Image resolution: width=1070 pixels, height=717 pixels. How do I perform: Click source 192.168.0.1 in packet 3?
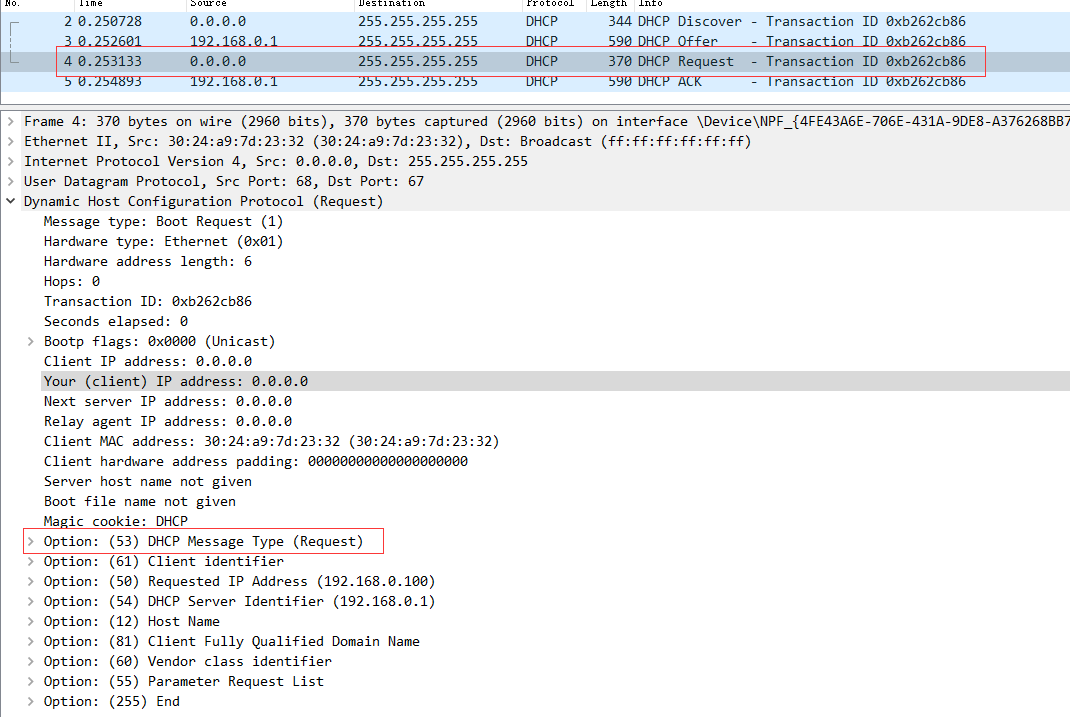(233, 42)
